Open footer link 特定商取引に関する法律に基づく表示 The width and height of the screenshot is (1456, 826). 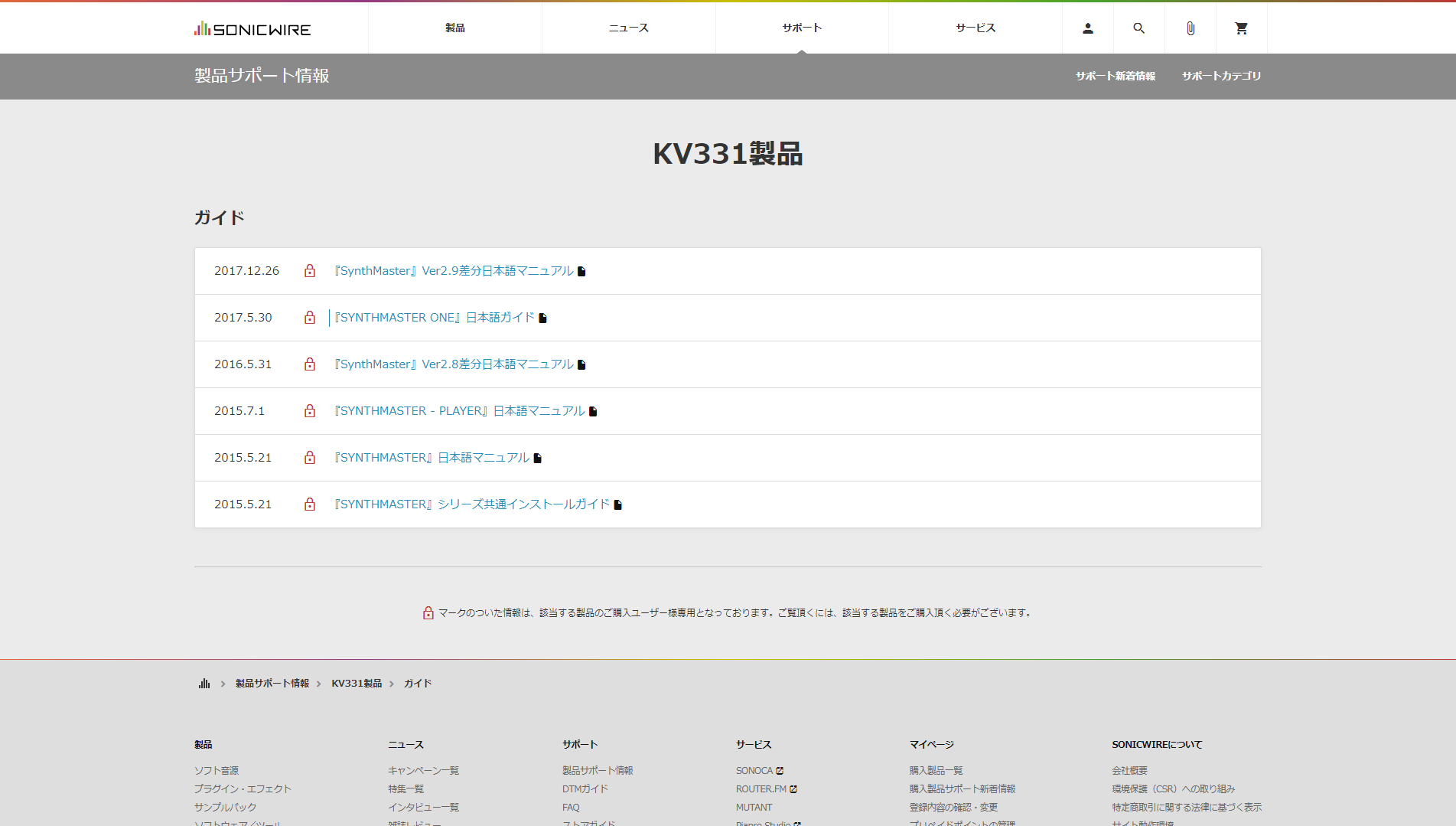tap(1187, 808)
